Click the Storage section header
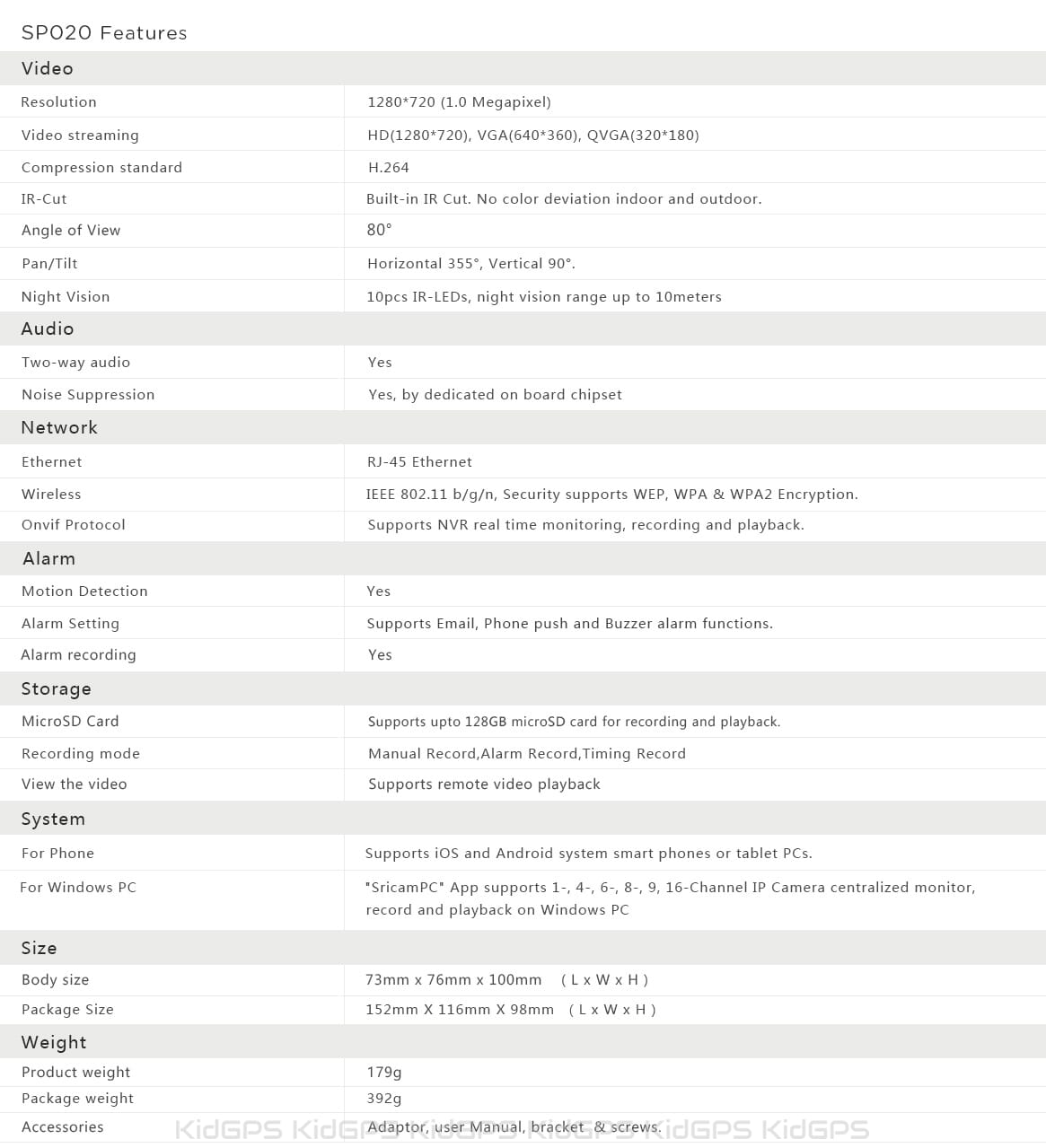Image resolution: width=1046 pixels, height=1148 pixels. [57, 689]
